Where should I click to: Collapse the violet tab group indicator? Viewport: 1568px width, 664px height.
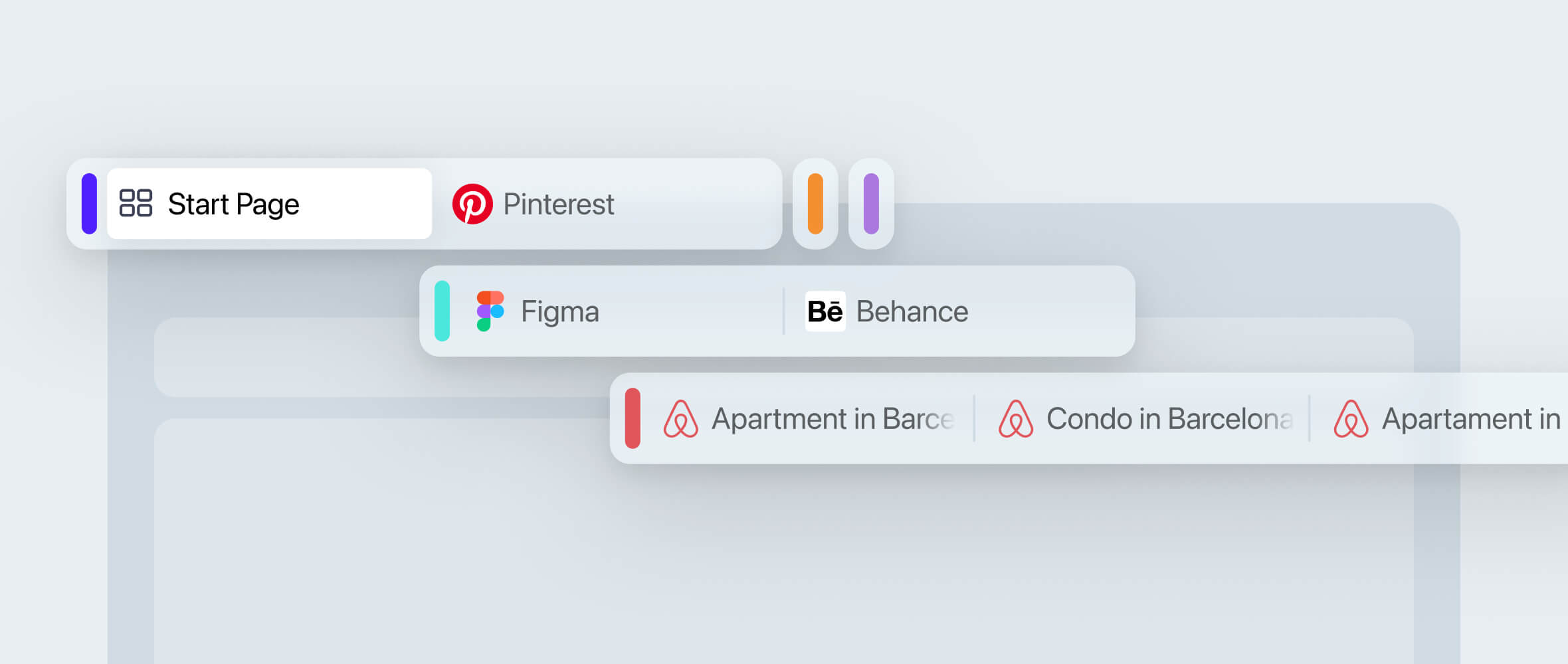coord(870,204)
